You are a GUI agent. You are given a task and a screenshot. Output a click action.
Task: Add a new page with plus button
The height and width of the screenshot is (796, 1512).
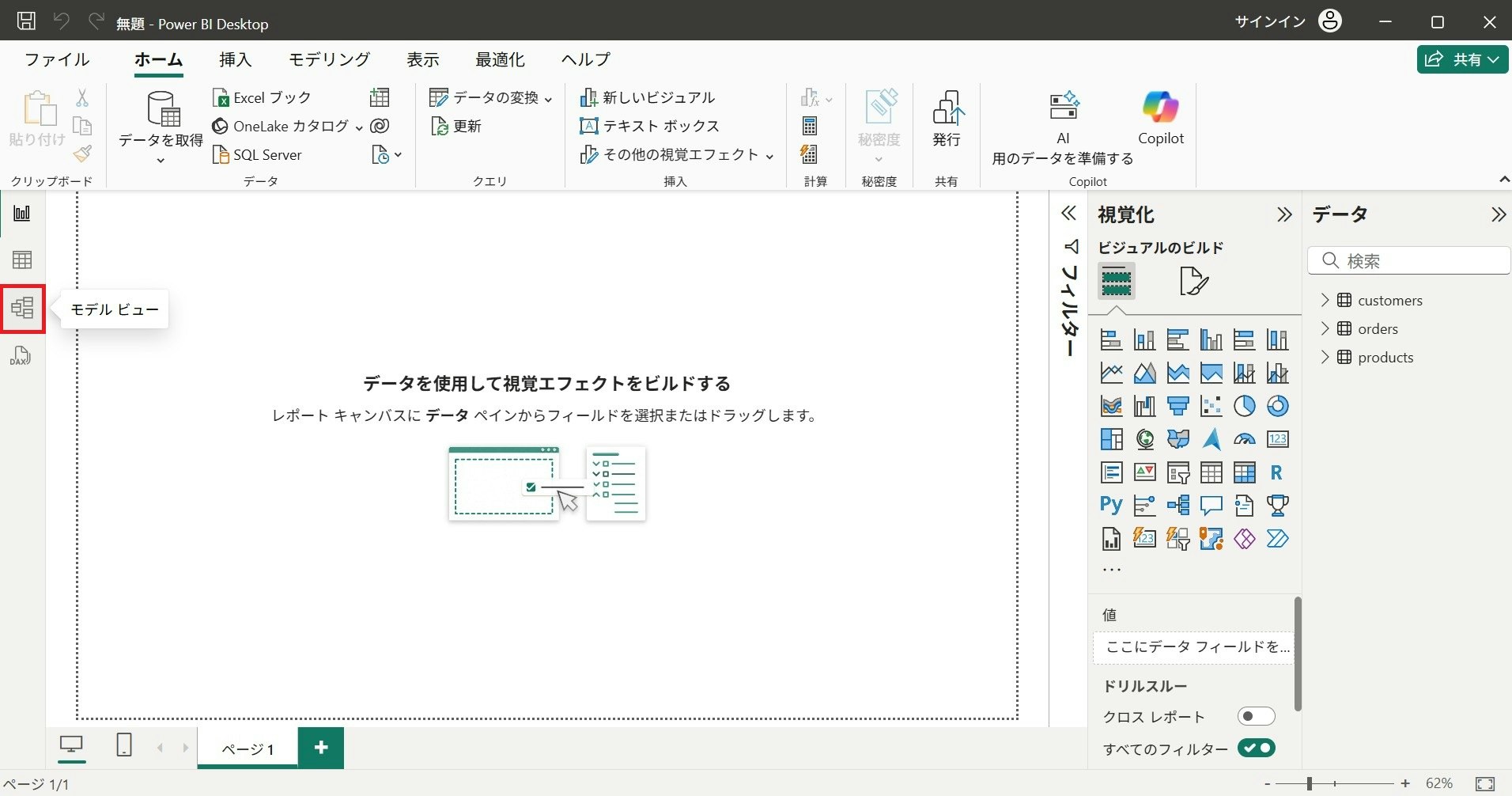321,747
